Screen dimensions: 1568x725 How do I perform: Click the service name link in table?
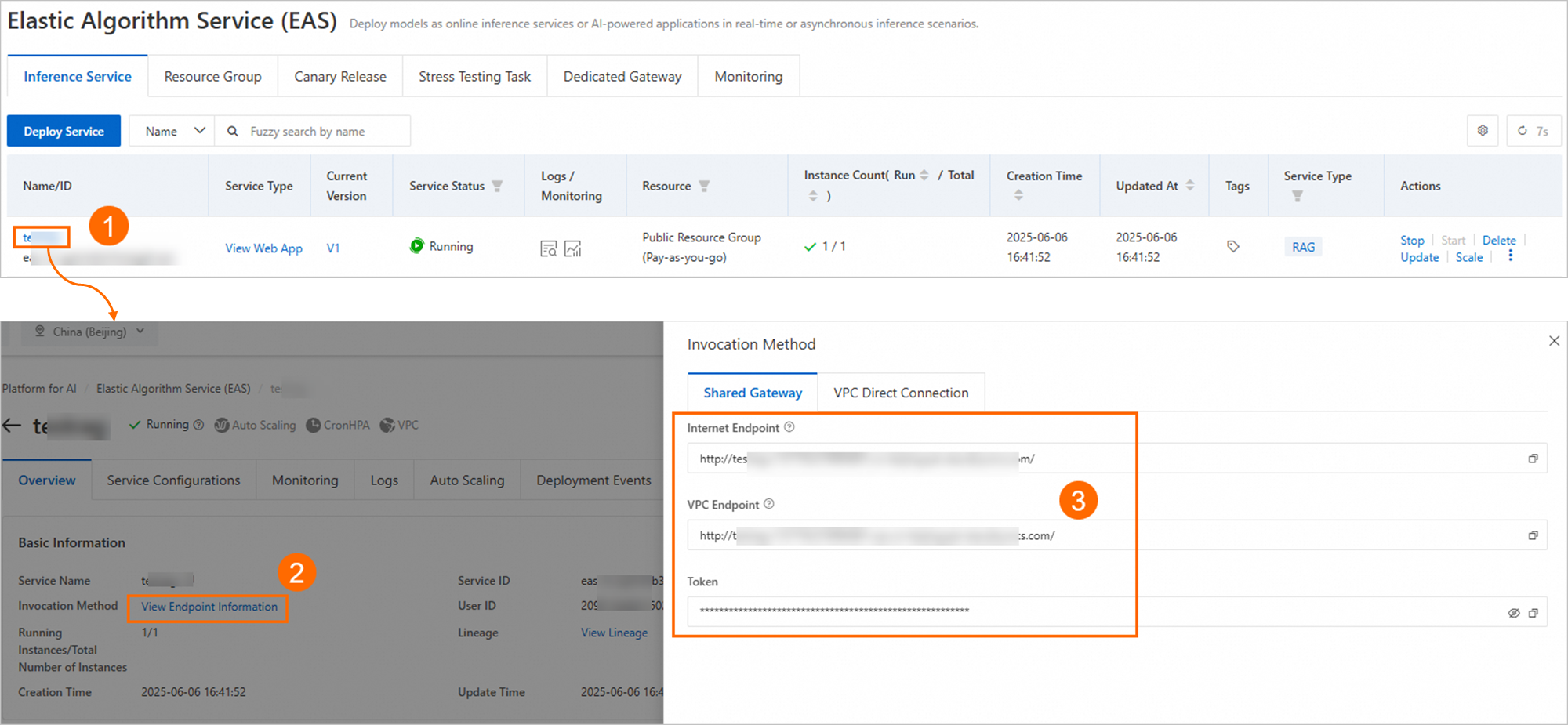[x=42, y=237]
